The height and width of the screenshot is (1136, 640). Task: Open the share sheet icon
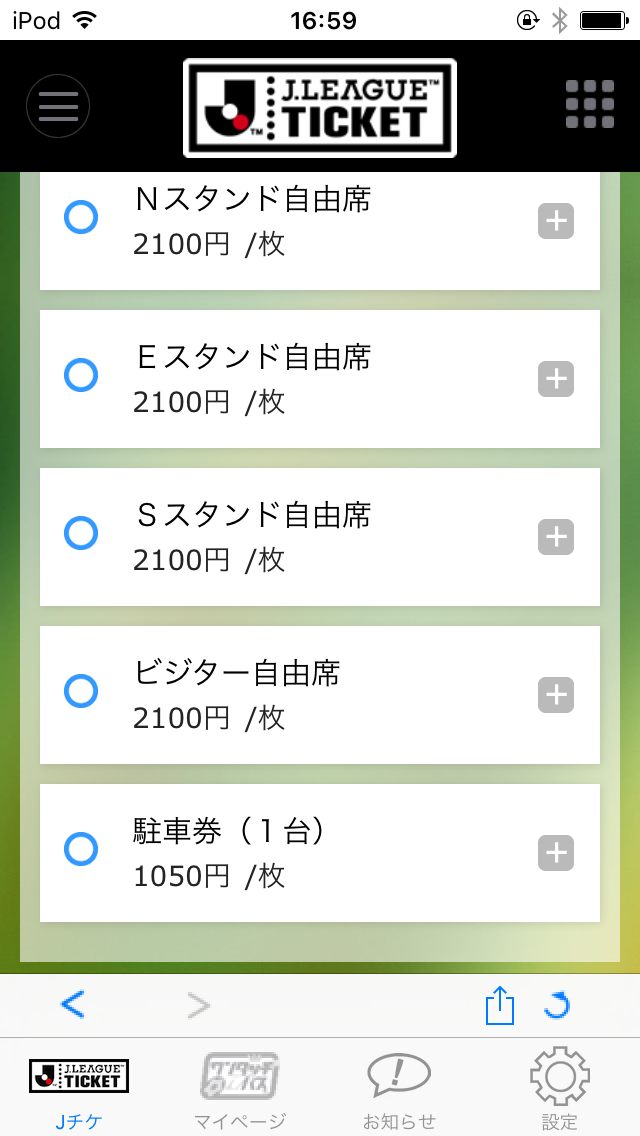pos(500,1005)
